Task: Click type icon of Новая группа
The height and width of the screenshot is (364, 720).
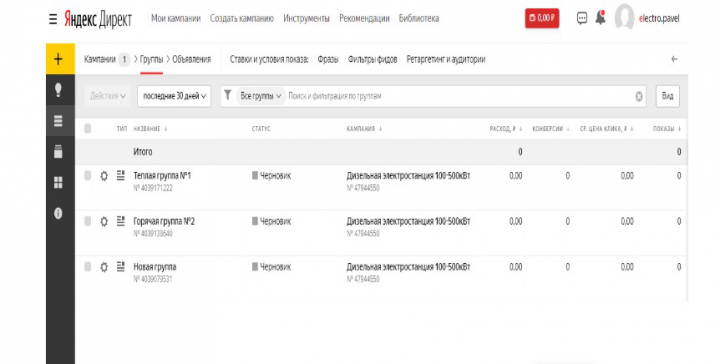Action: [x=121, y=267]
